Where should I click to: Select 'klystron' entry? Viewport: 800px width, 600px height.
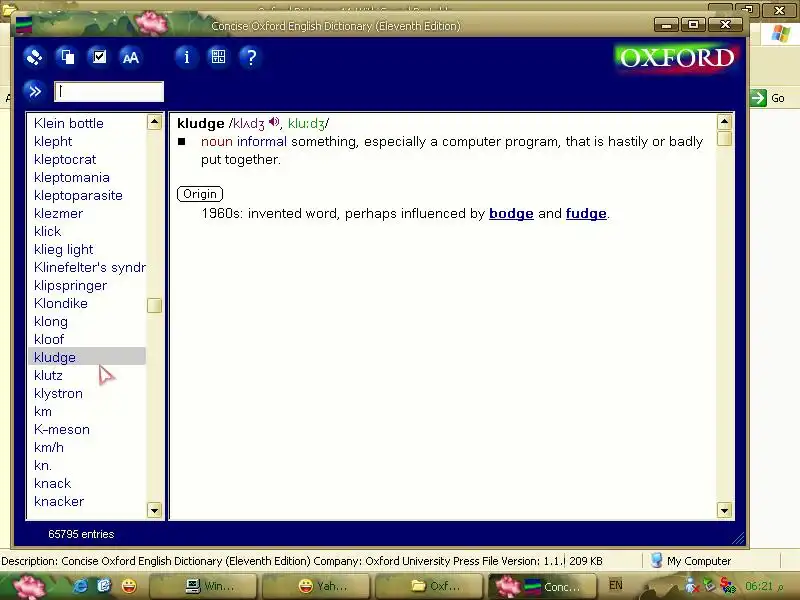[58, 394]
